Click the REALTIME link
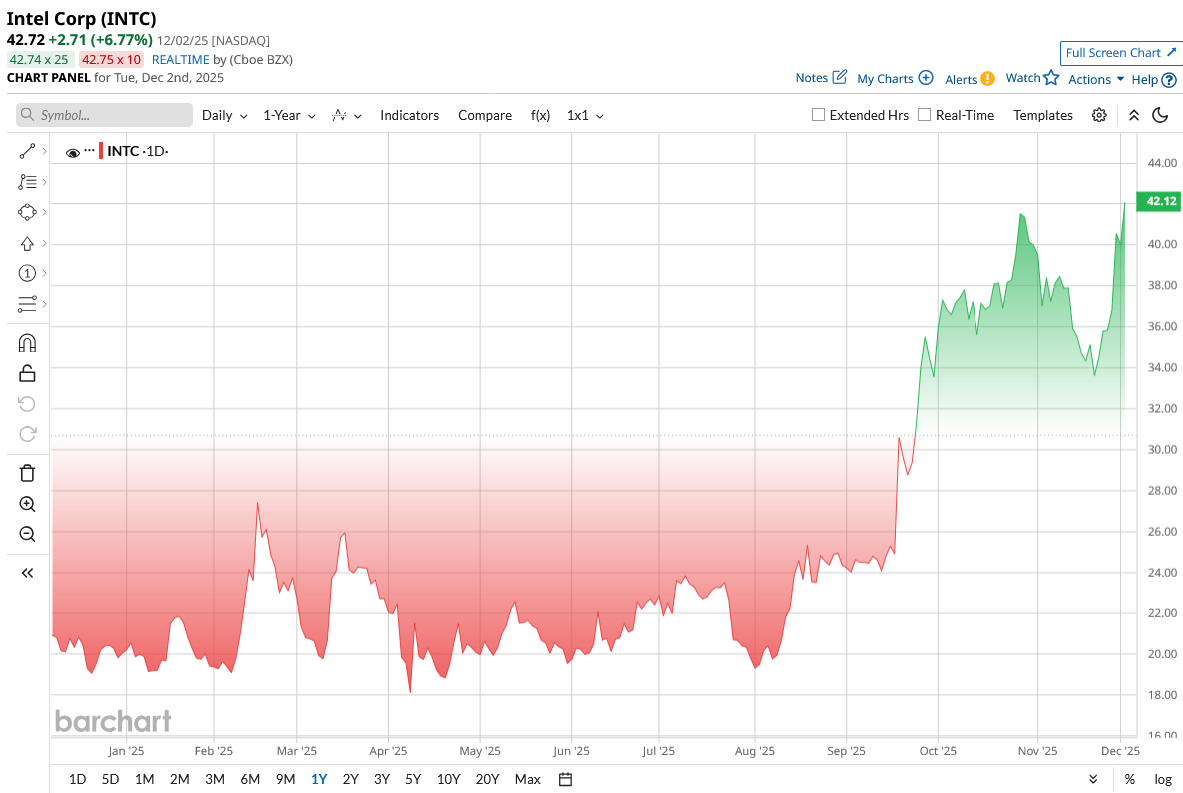The image size is (1183, 793). pos(180,60)
